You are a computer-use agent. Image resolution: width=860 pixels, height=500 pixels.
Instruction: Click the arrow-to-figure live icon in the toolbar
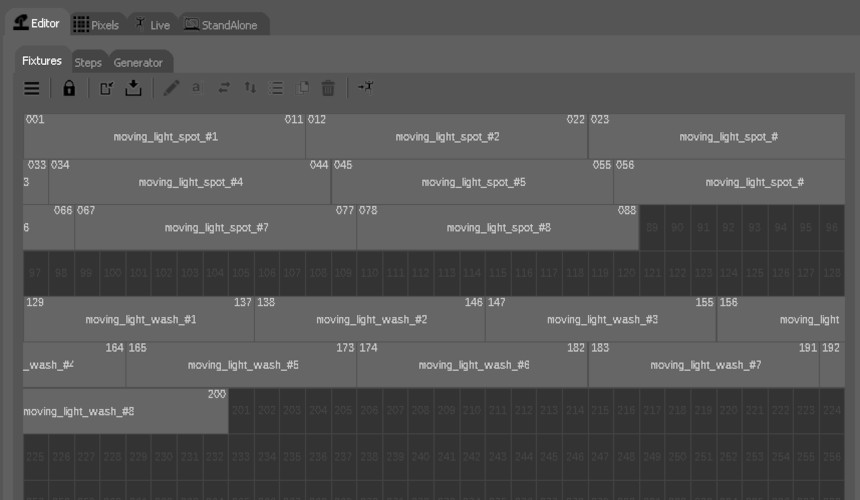(366, 87)
